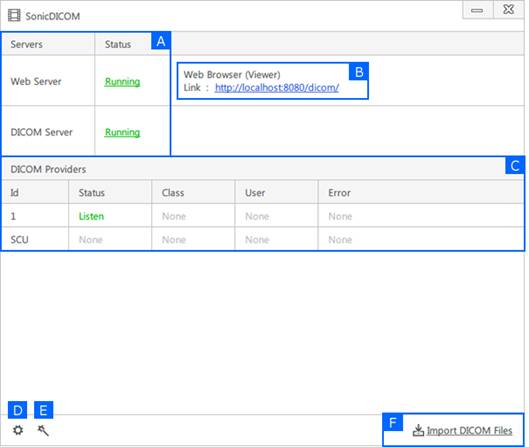
Task: Click the providers 'Id' column header
Action: pyautogui.click(x=15, y=193)
